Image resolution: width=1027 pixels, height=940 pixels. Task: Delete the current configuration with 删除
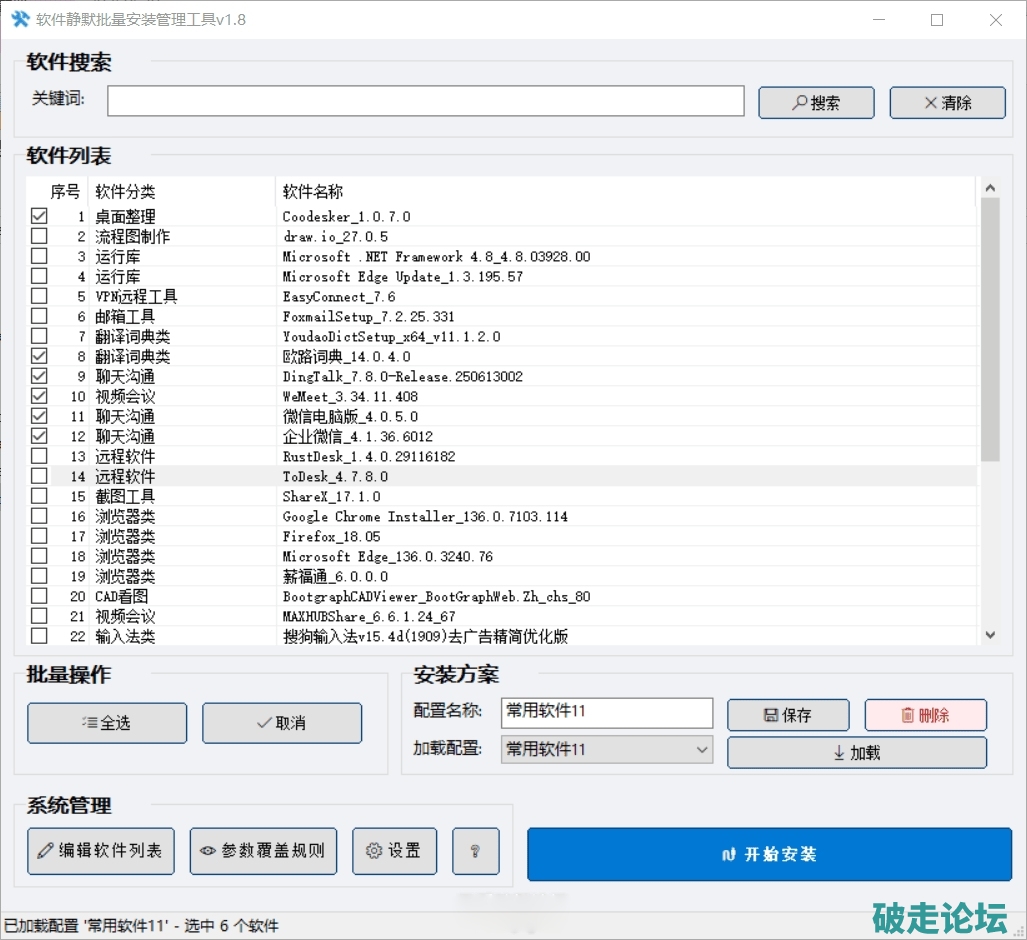(926, 715)
